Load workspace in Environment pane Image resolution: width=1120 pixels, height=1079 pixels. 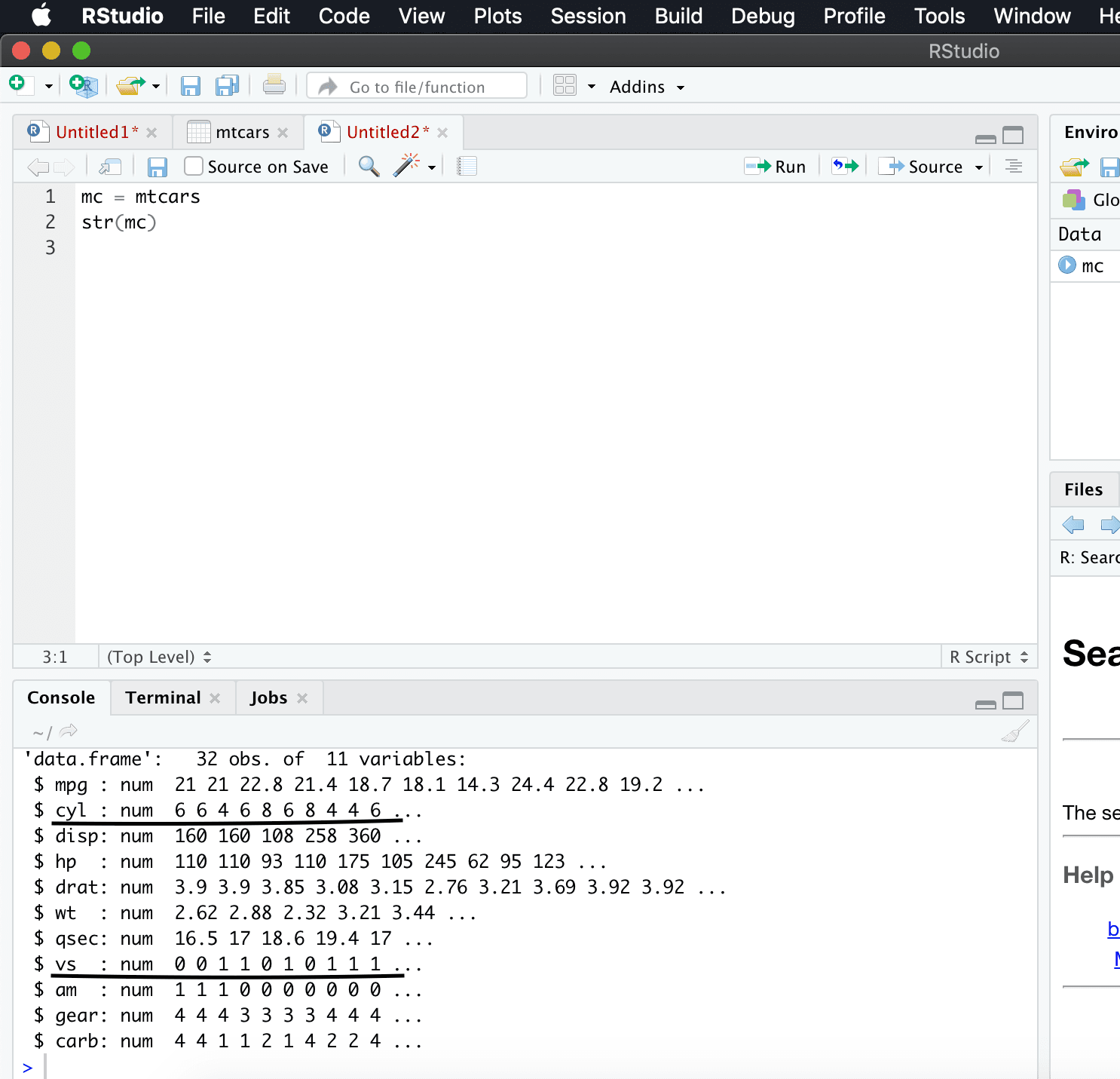[x=1075, y=167]
